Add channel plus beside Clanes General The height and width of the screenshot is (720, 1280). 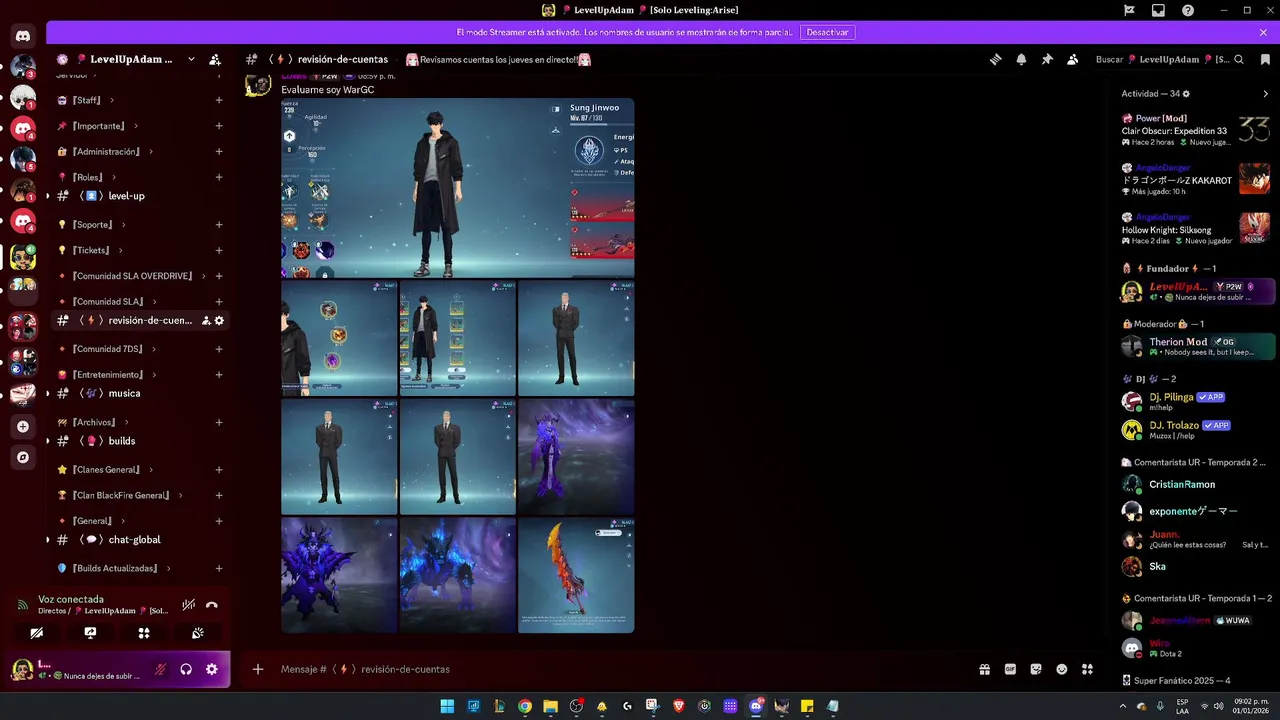(x=219, y=470)
